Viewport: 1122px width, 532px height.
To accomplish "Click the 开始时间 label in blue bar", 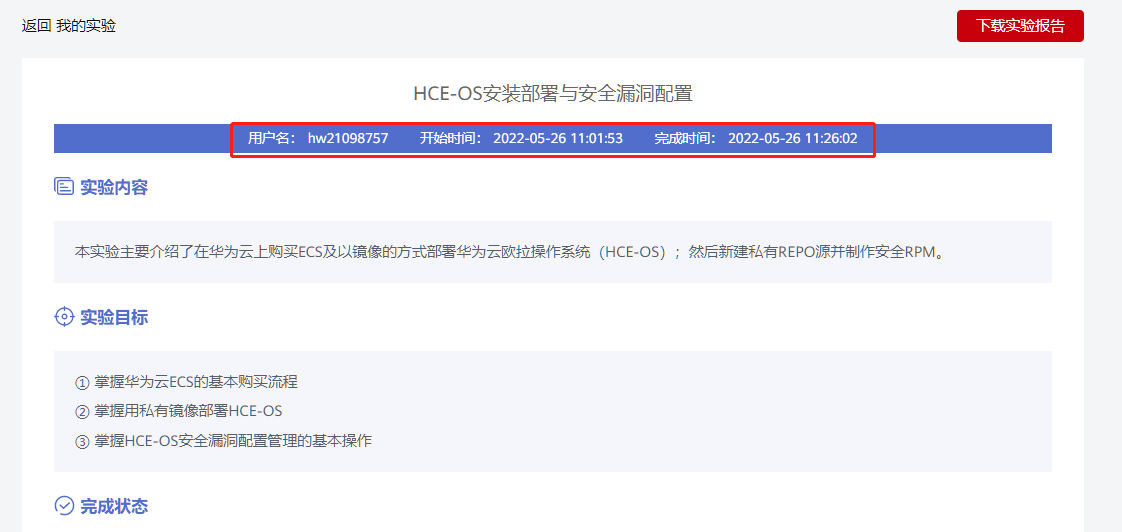I will 451,138.
